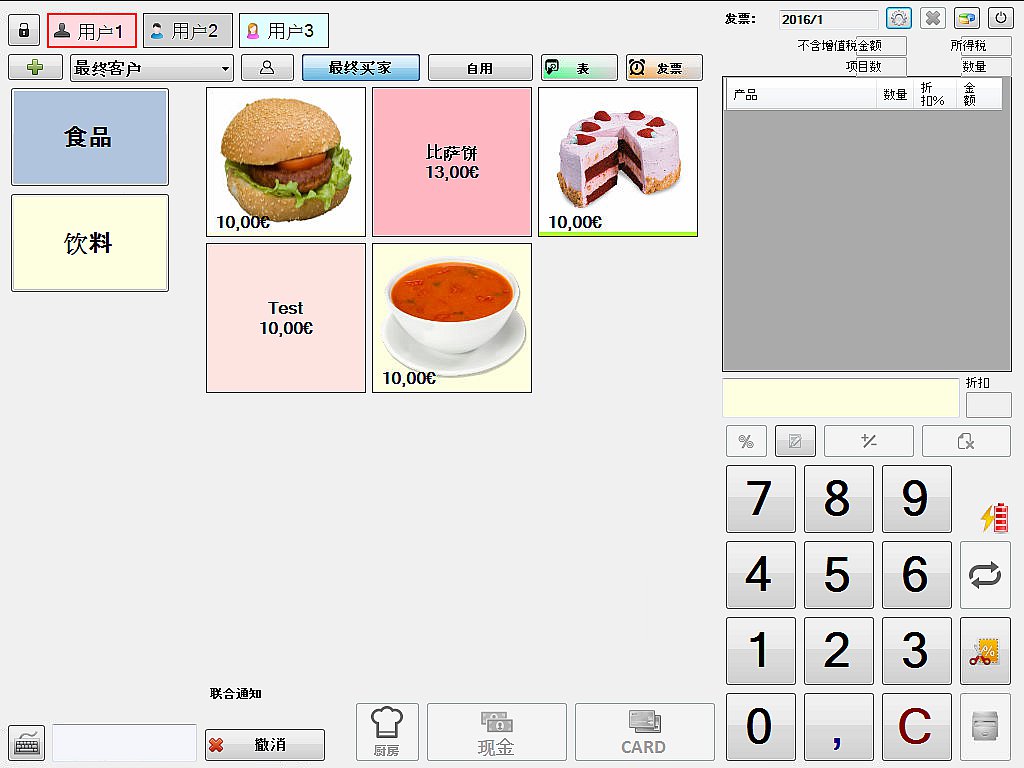This screenshot has height=768, width=1024.
Task: Switch to the 用户2 tab
Action: (188, 31)
